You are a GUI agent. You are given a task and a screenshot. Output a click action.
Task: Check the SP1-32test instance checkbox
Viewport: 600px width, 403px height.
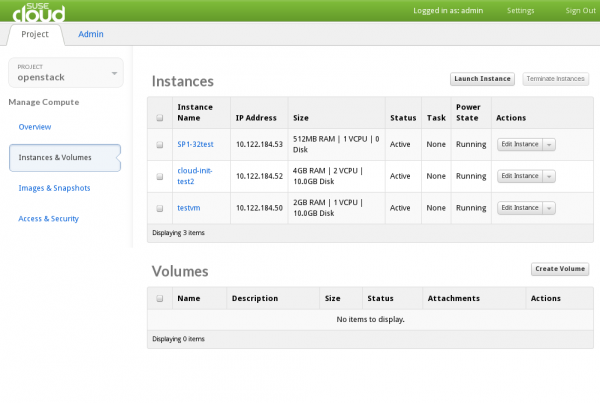(160, 145)
